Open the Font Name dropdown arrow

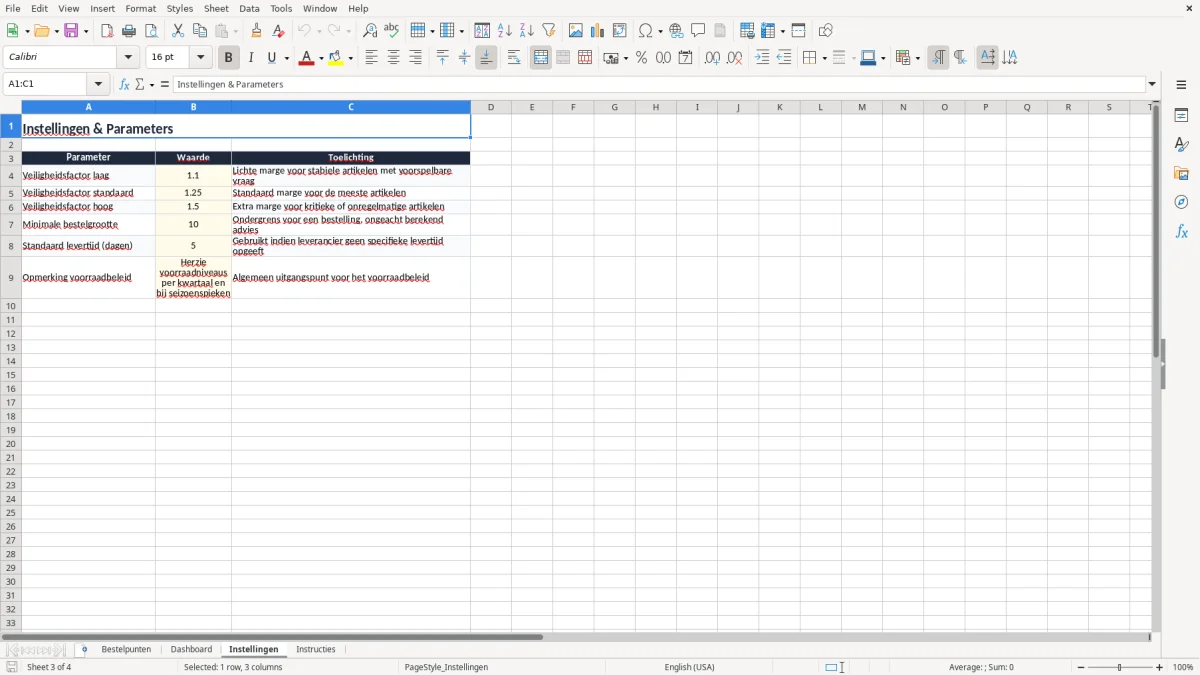coord(128,58)
